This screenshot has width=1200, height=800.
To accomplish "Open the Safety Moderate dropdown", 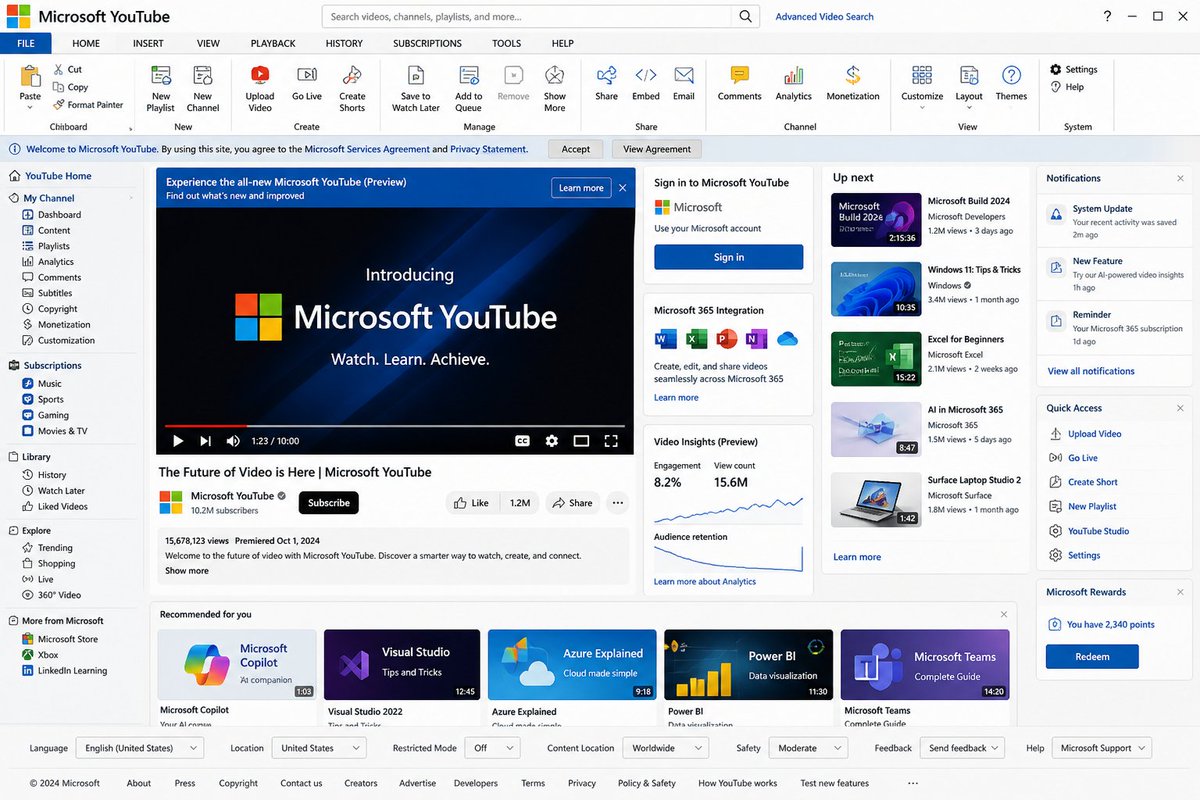I will point(808,748).
